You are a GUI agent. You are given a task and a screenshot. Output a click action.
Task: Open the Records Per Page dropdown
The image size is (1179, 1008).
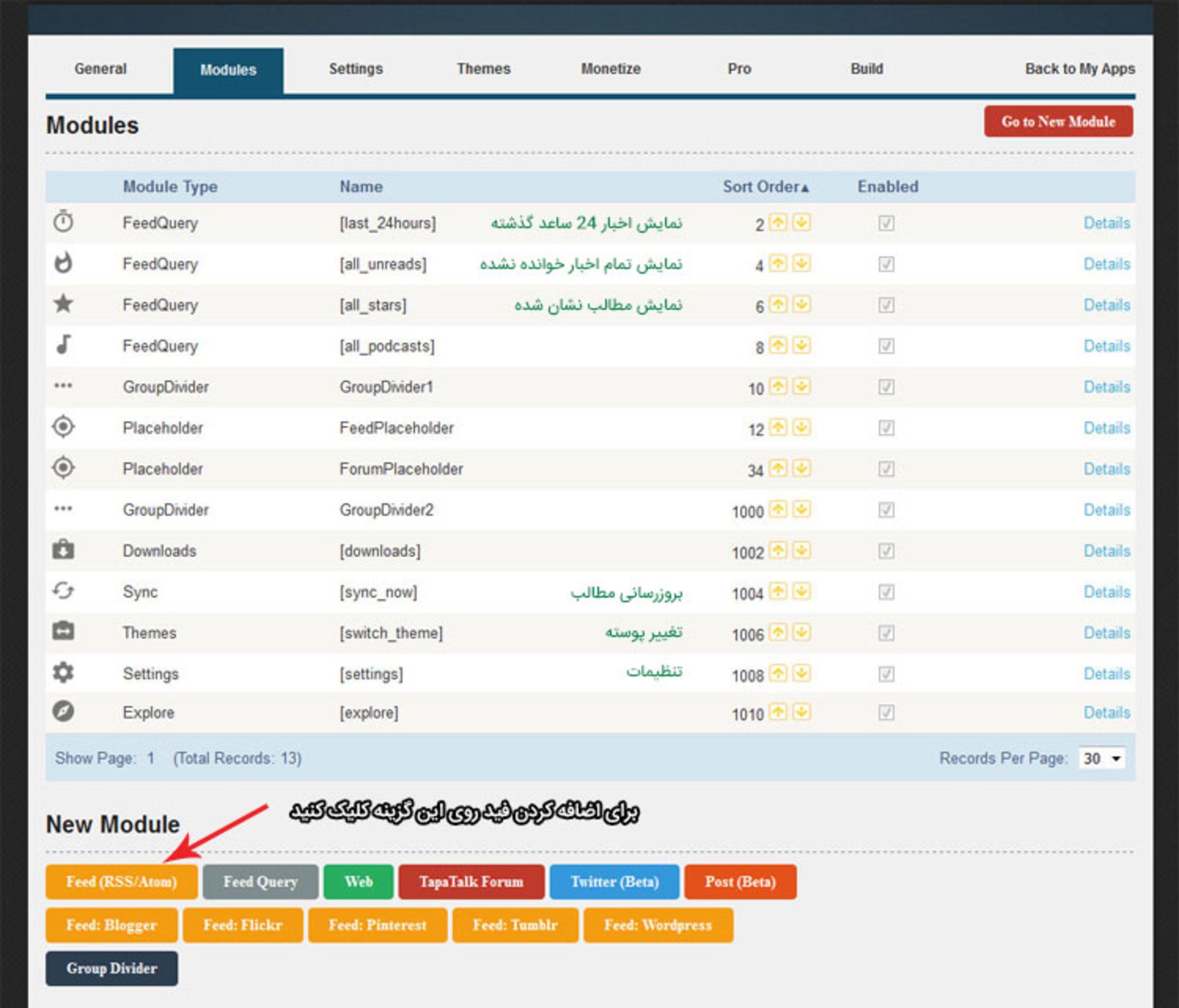tap(1102, 759)
